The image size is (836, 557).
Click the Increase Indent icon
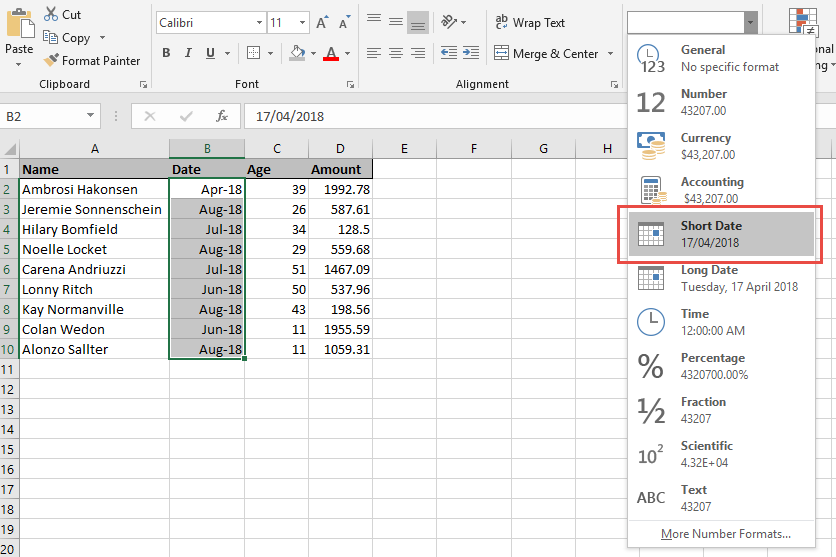pos(470,53)
